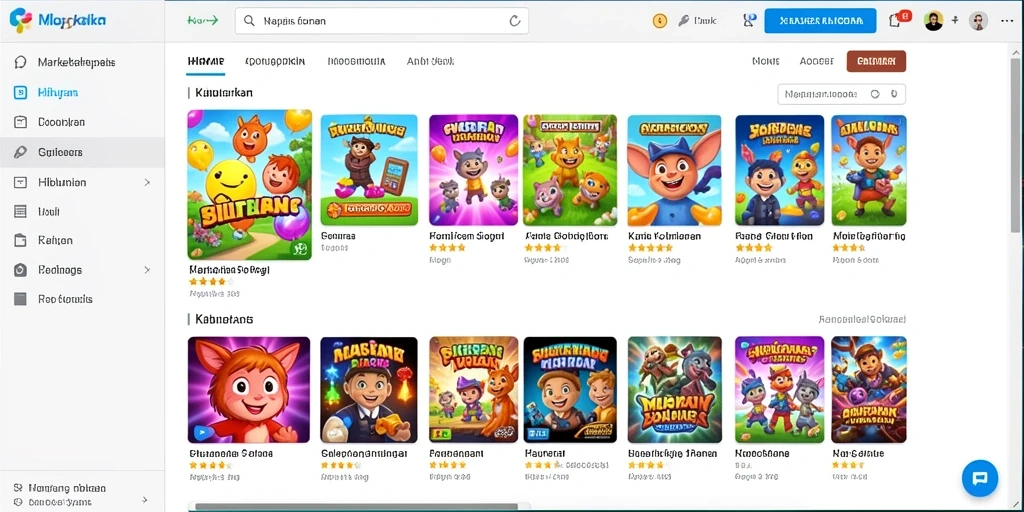Click the blue button in the header
This screenshot has width=1024, height=512.
point(820,21)
